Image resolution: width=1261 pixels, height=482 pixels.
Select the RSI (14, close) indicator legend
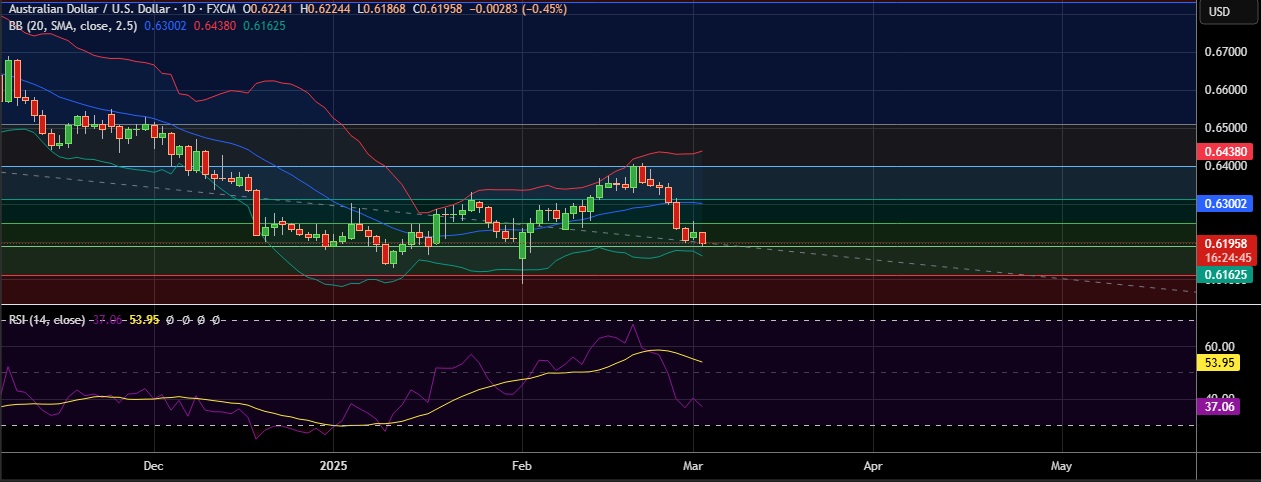[46, 320]
